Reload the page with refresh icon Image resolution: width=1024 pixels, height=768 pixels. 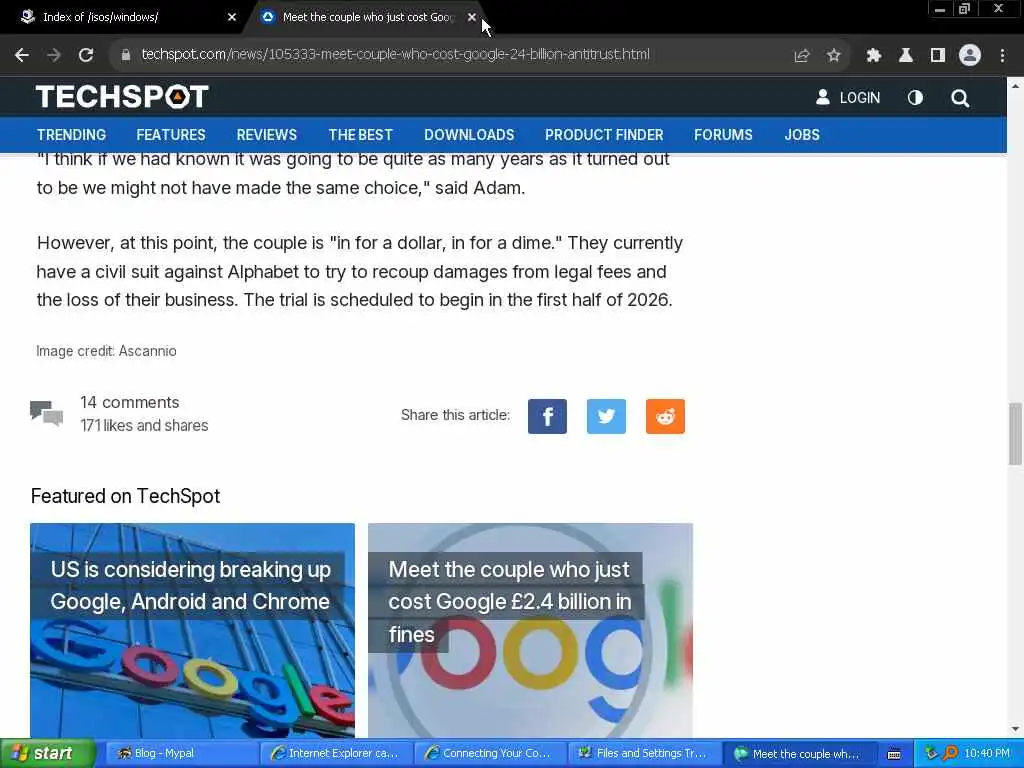tap(86, 55)
